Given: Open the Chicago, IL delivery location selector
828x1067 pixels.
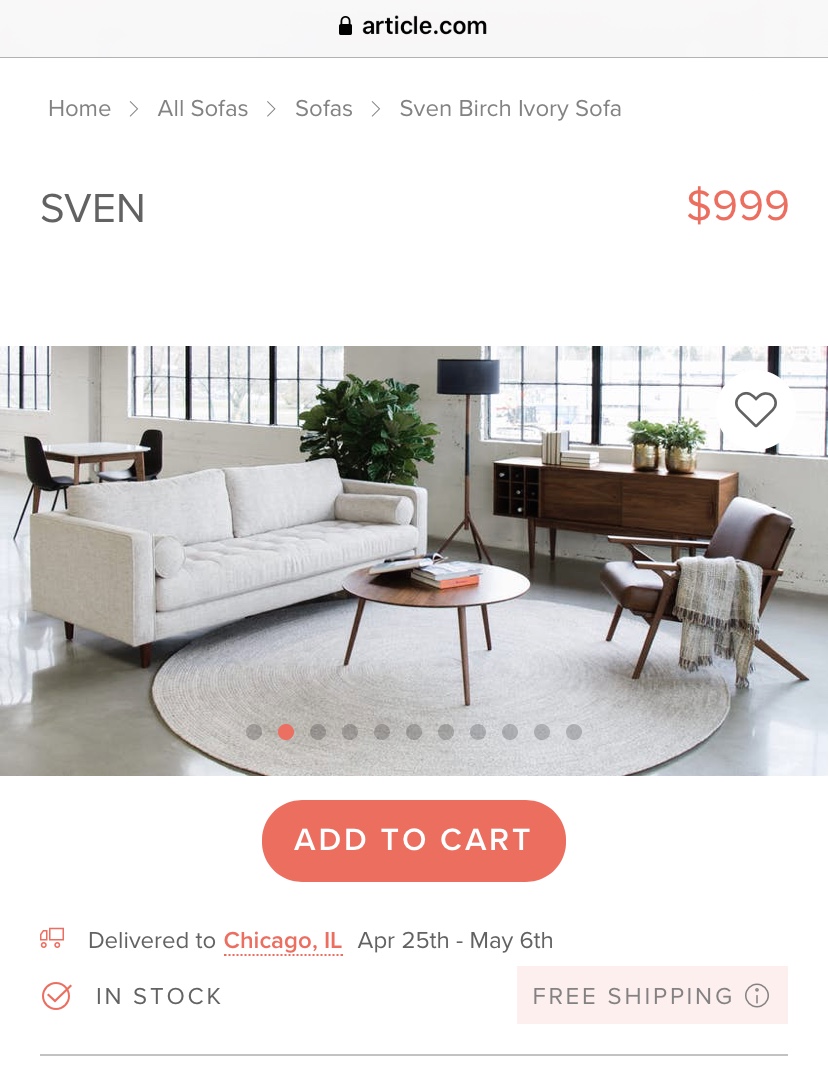Looking at the screenshot, I should [283, 941].
